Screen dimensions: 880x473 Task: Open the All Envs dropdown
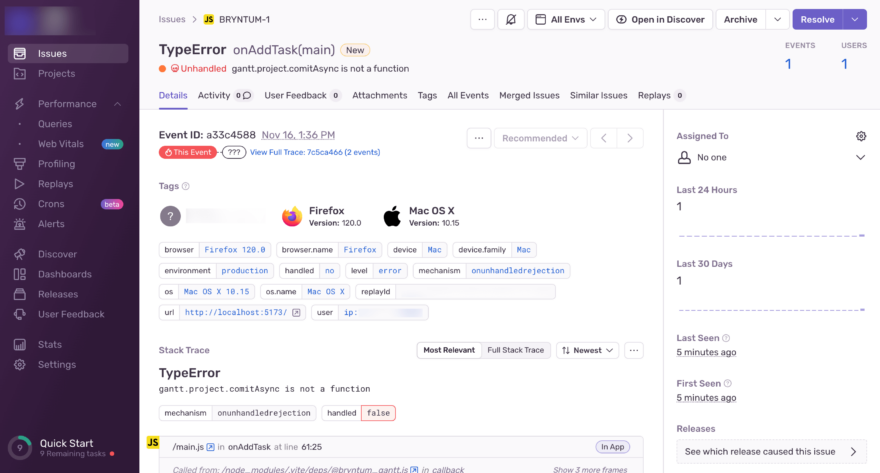[x=566, y=19]
